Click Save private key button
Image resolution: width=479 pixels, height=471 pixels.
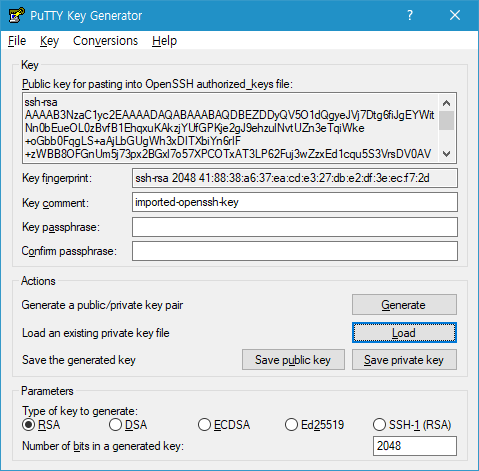click(404, 360)
